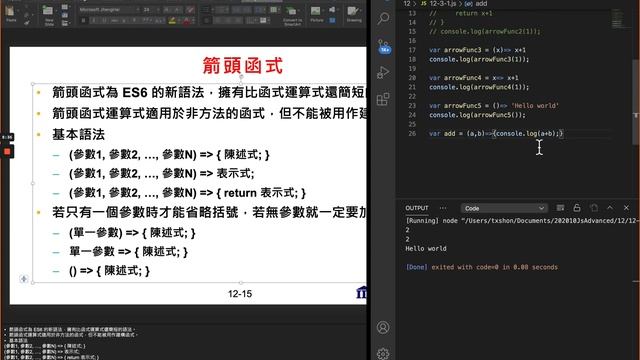
Task: Insert a New Slide in PowerPoint
Action: 49,16
